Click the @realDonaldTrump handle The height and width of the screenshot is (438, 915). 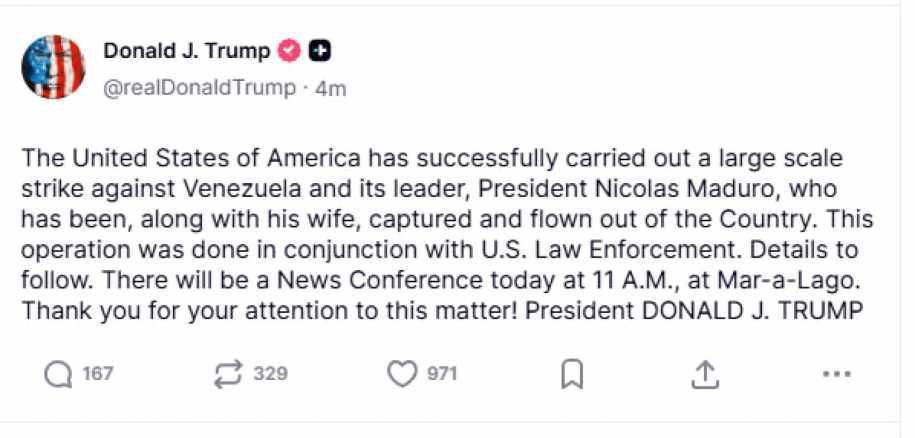click(199, 88)
